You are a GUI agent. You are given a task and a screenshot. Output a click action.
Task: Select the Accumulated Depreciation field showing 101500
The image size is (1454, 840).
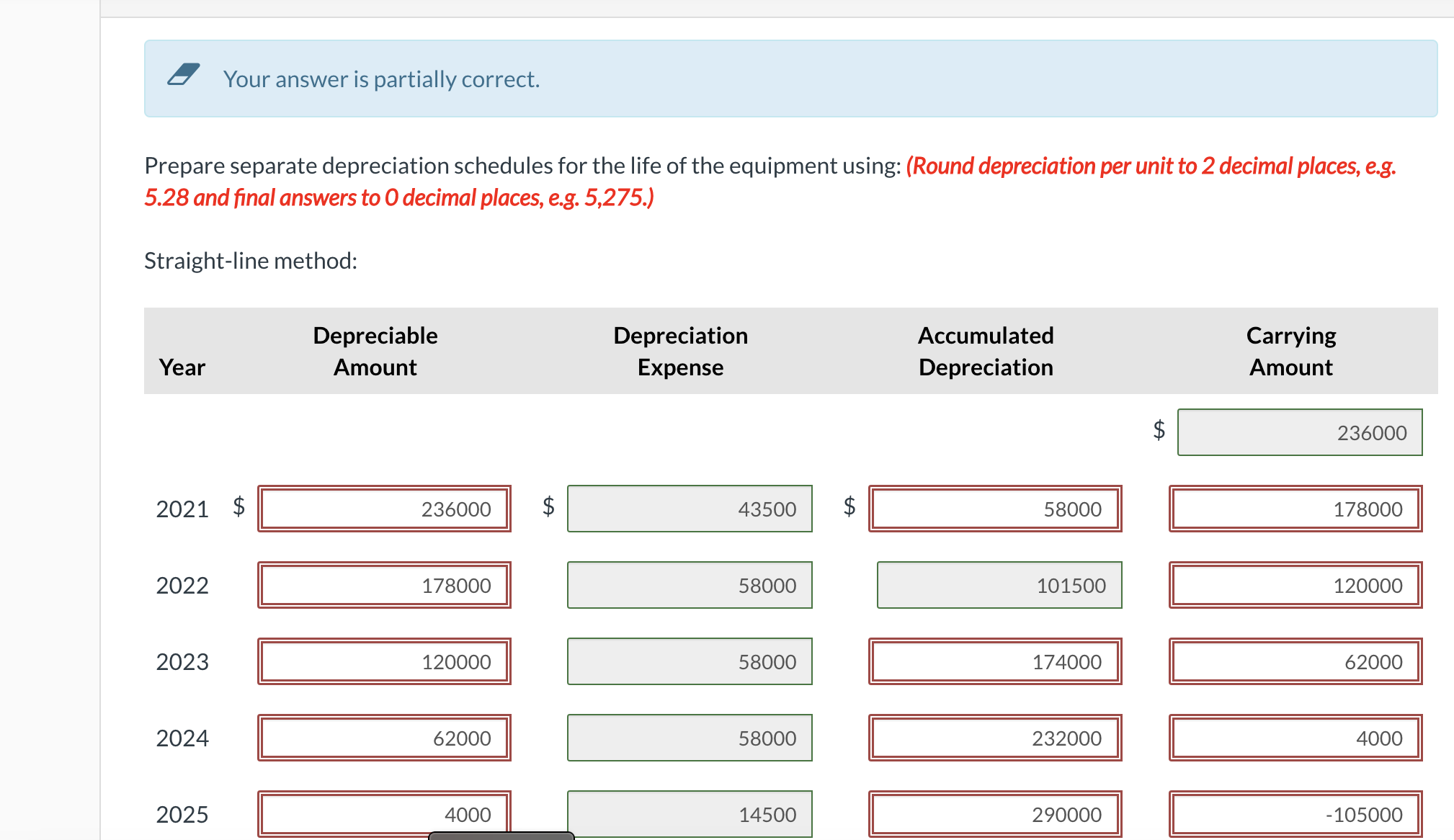click(999, 585)
